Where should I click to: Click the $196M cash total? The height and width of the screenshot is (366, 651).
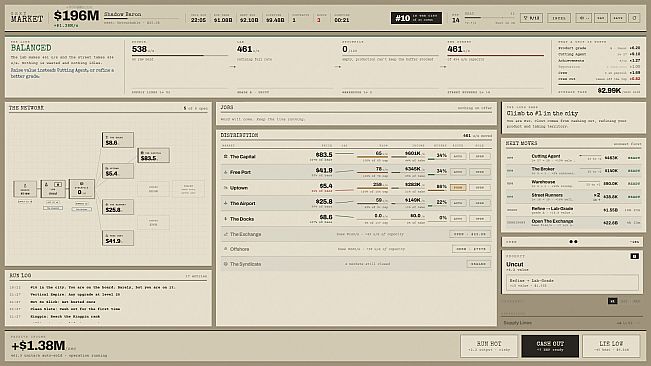click(76, 16)
